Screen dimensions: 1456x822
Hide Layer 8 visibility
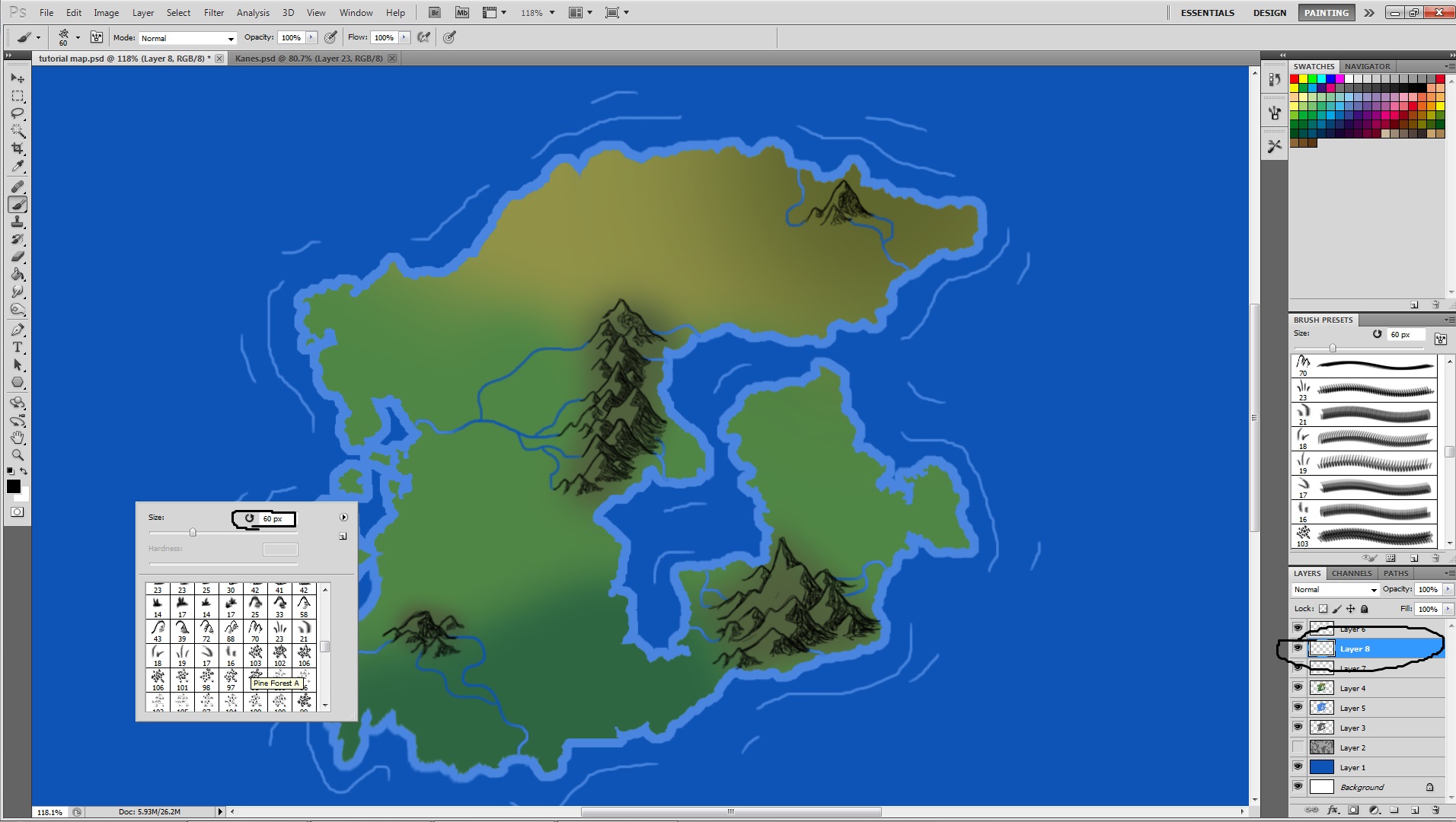[x=1298, y=648]
